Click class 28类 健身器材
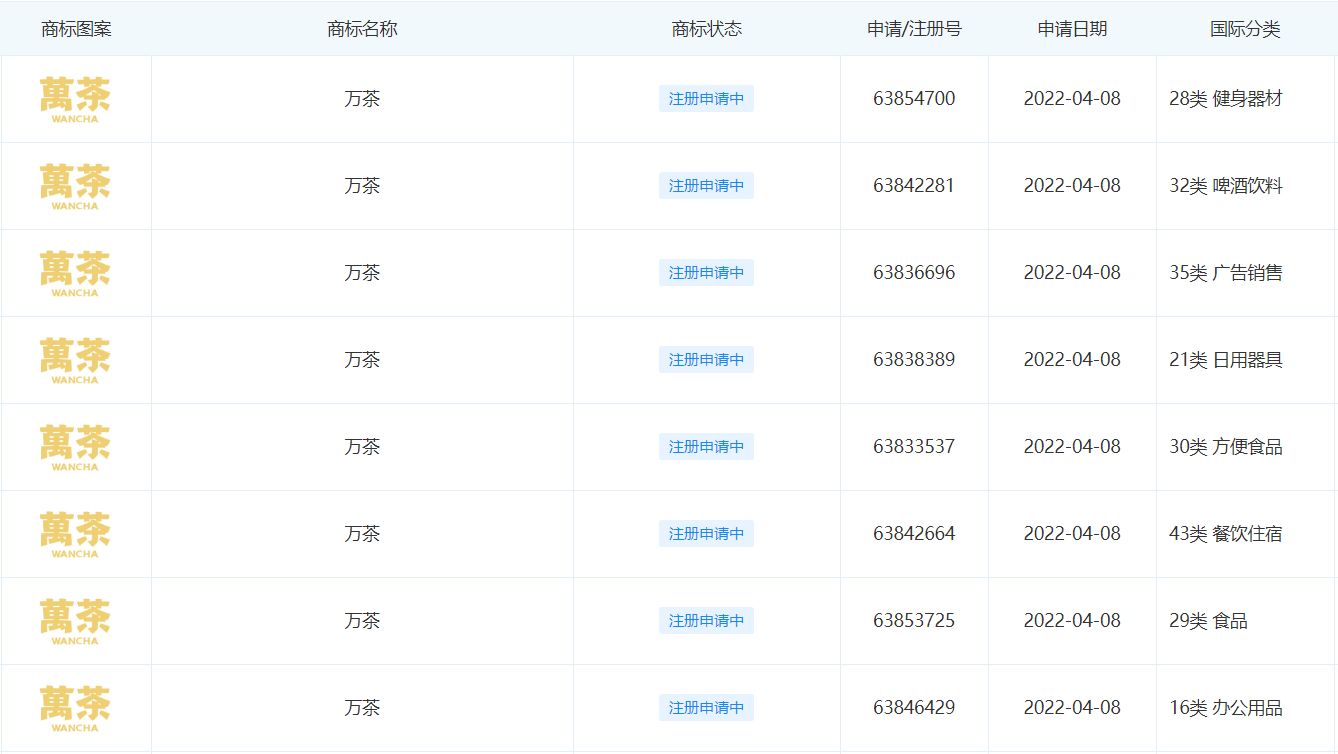The image size is (1338, 754). coord(1226,99)
